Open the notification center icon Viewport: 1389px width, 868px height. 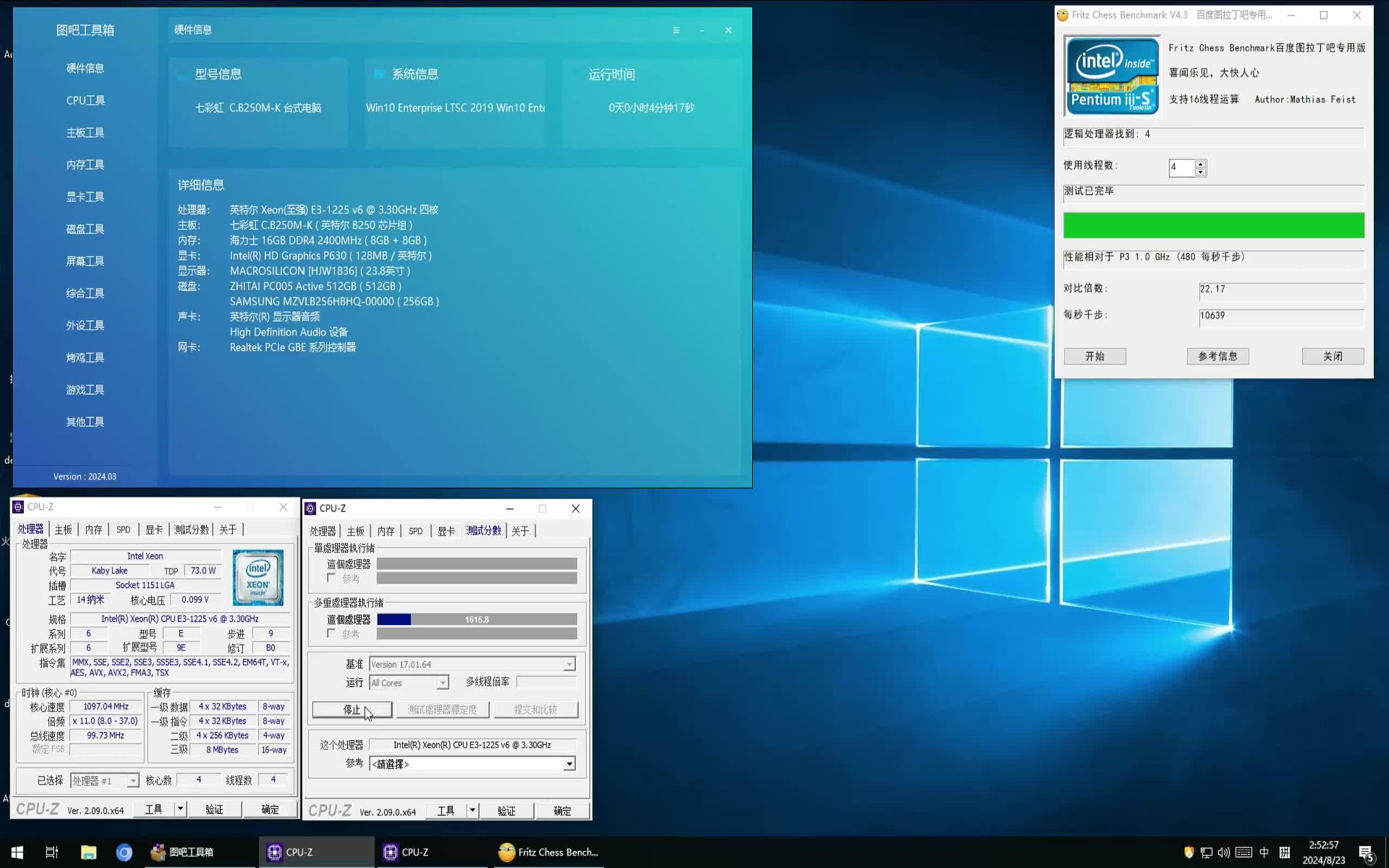(1366, 852)
